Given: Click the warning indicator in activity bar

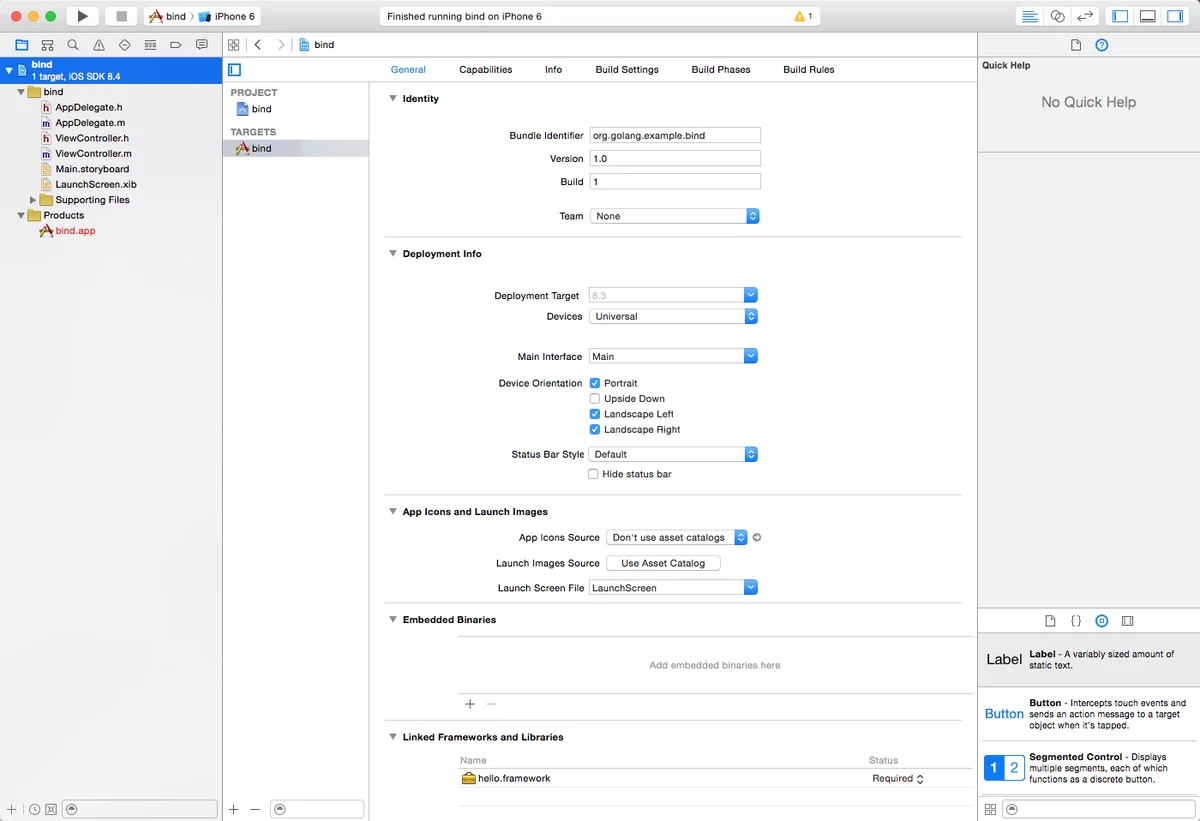Looking at the screenshot, I should click(803, 17).
